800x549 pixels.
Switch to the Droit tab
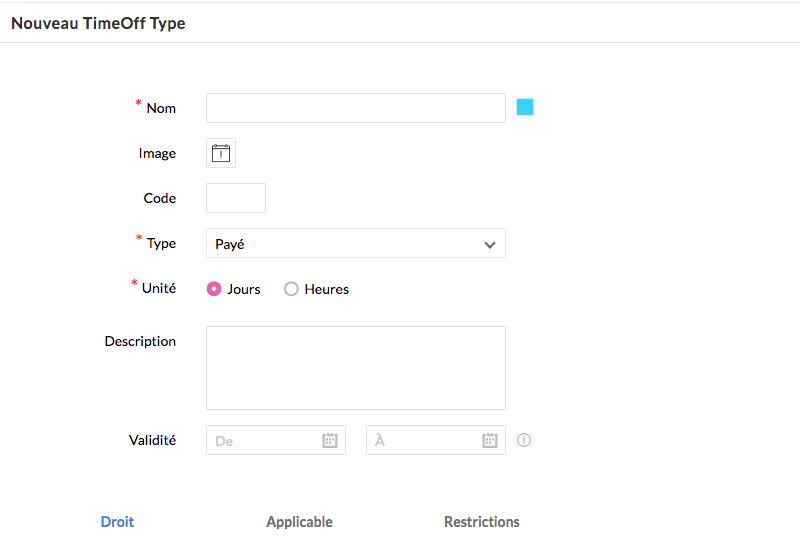(117, 522)
